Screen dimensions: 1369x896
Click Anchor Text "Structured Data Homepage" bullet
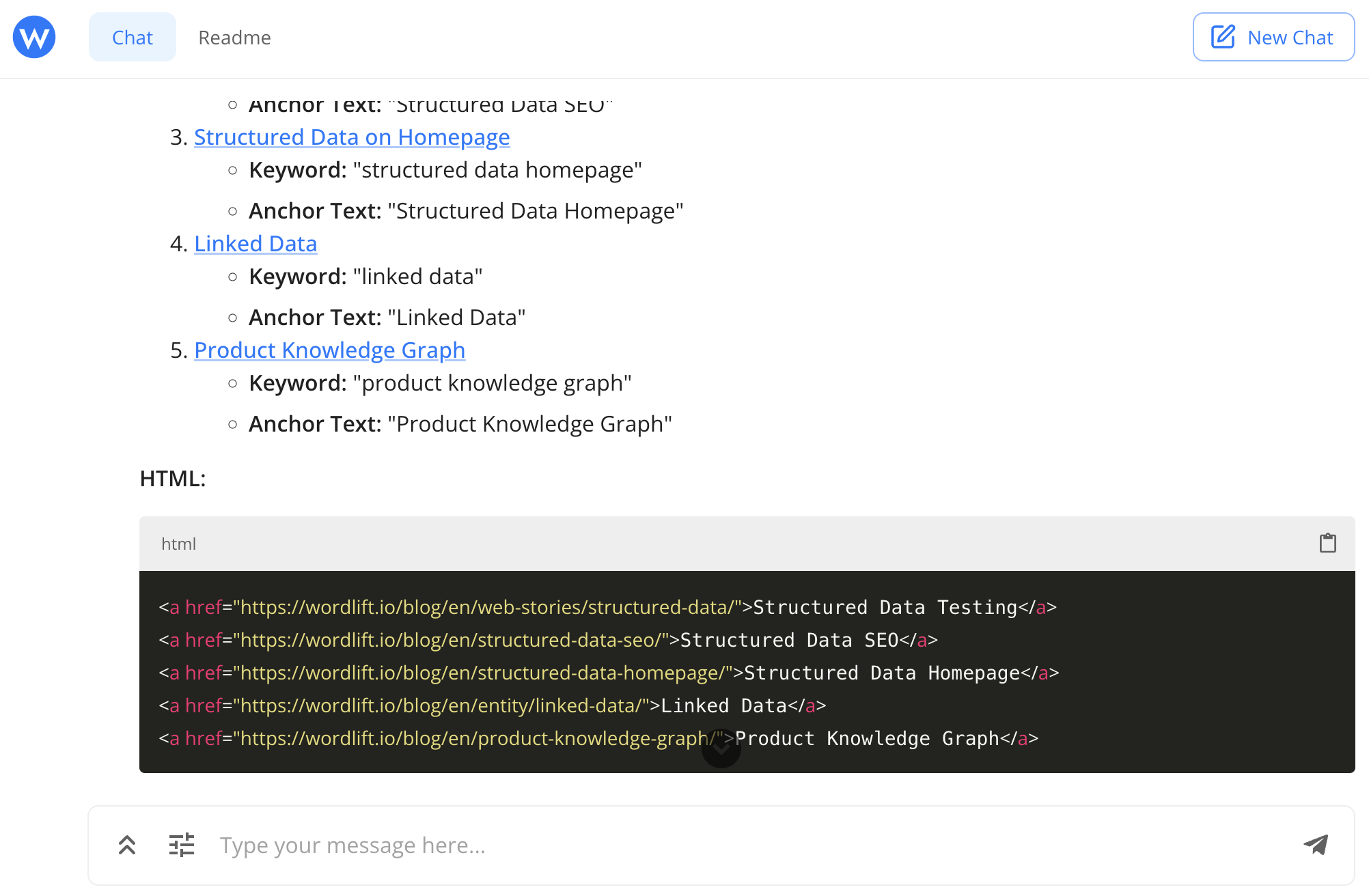click(466, 210)
